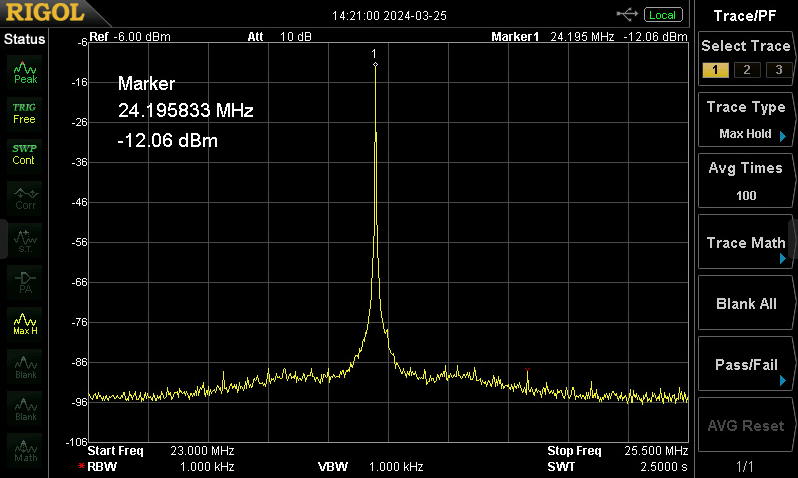The width and height of the screenshot is (798, 478).
Task: Click the Math trace status icon
Action: [x=25, y=449]
